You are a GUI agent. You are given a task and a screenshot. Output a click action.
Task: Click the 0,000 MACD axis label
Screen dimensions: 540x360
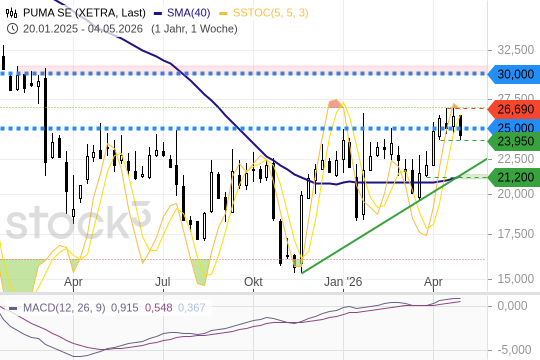(x=512, y=306)
